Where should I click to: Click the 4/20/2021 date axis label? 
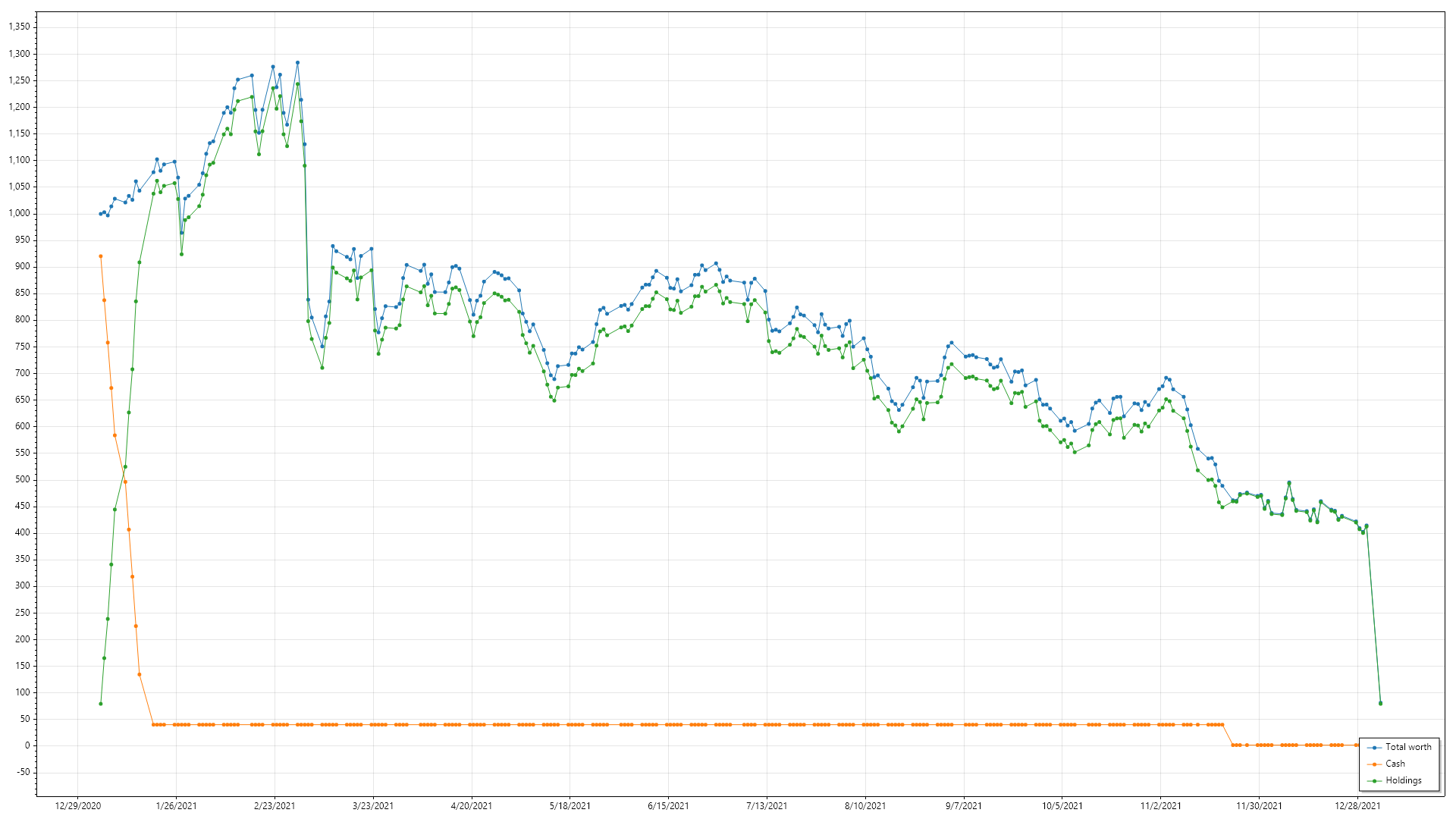472,806
